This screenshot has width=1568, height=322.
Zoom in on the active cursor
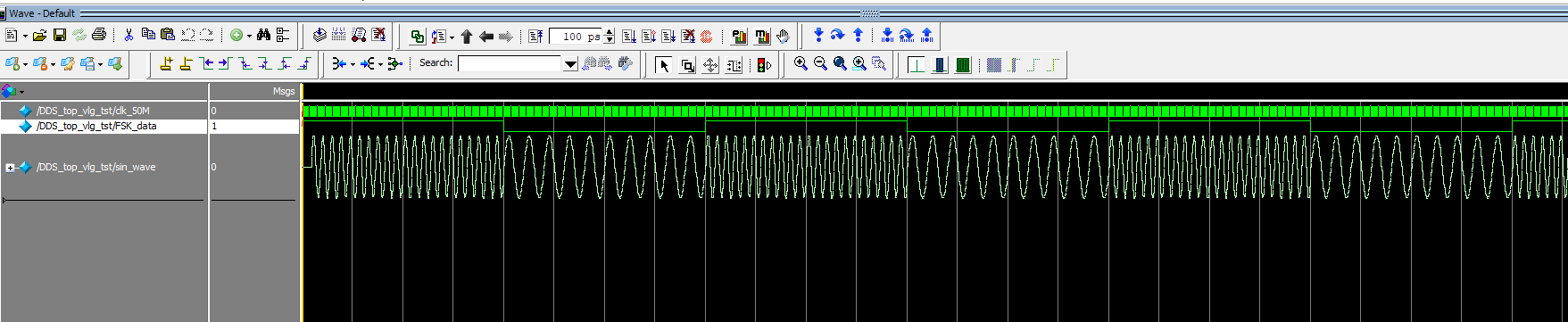click(859, 63)
